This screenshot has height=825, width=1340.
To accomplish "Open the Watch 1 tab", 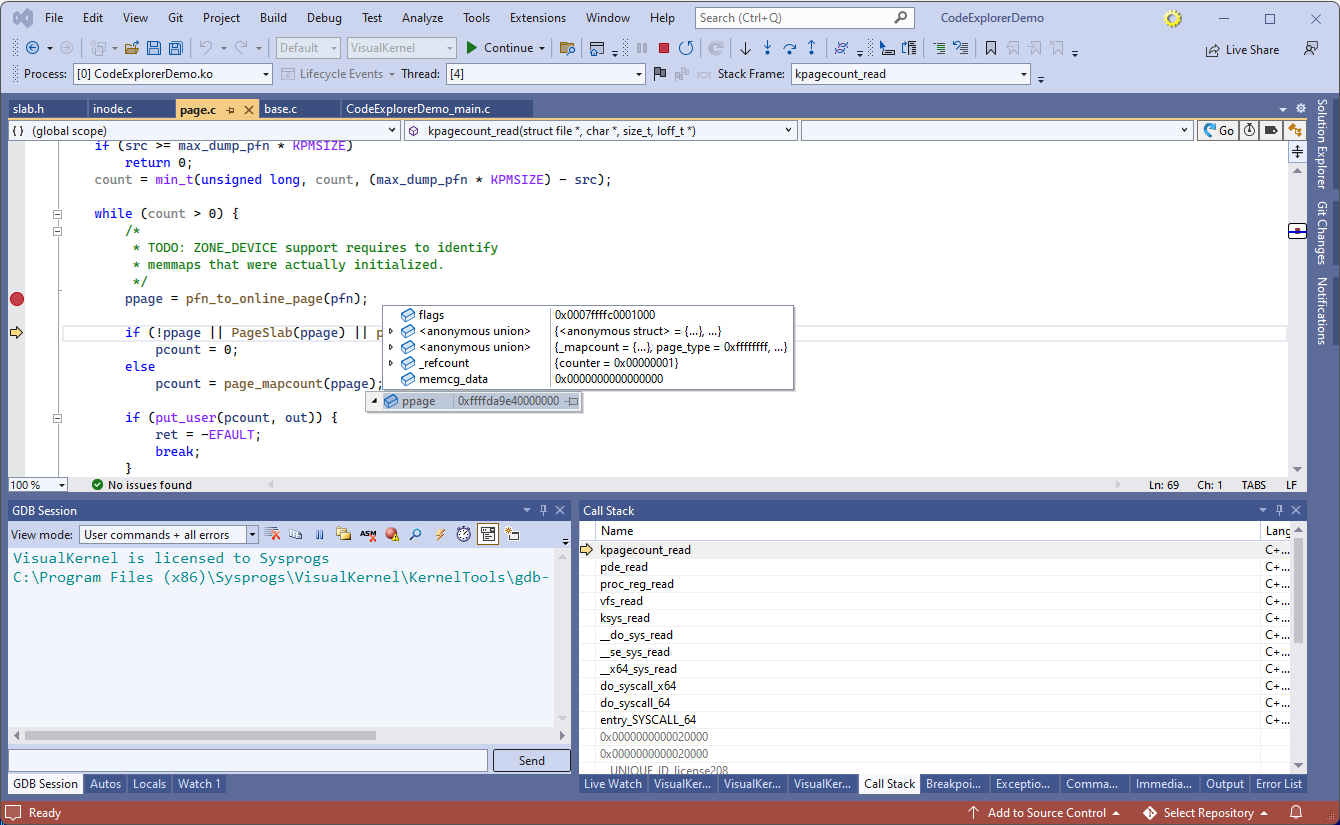I will coord(199,784).
